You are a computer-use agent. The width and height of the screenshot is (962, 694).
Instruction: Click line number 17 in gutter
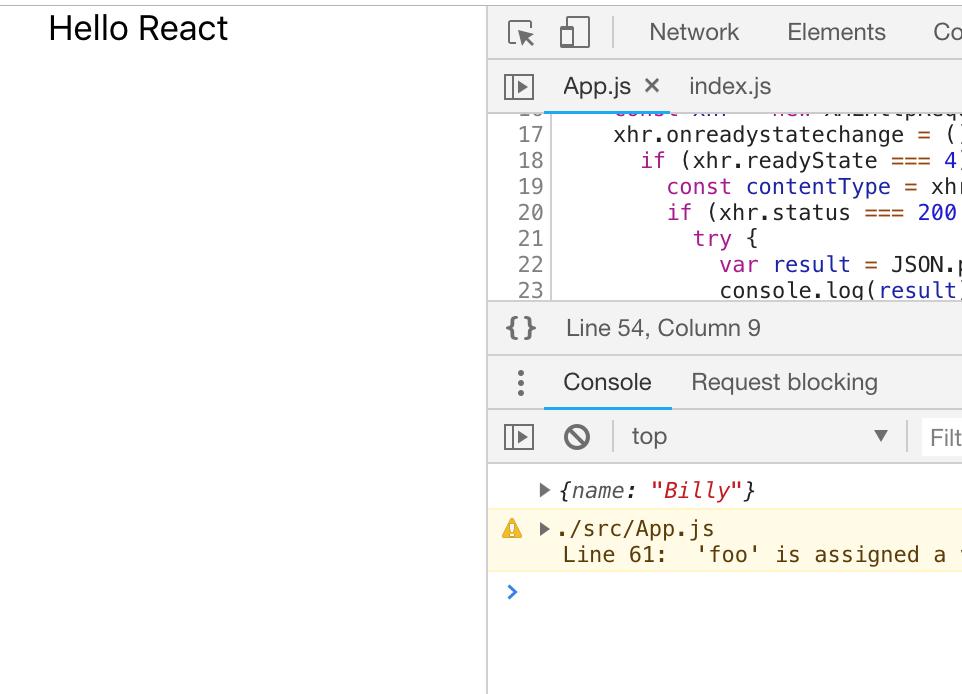(x=531, y=134)
